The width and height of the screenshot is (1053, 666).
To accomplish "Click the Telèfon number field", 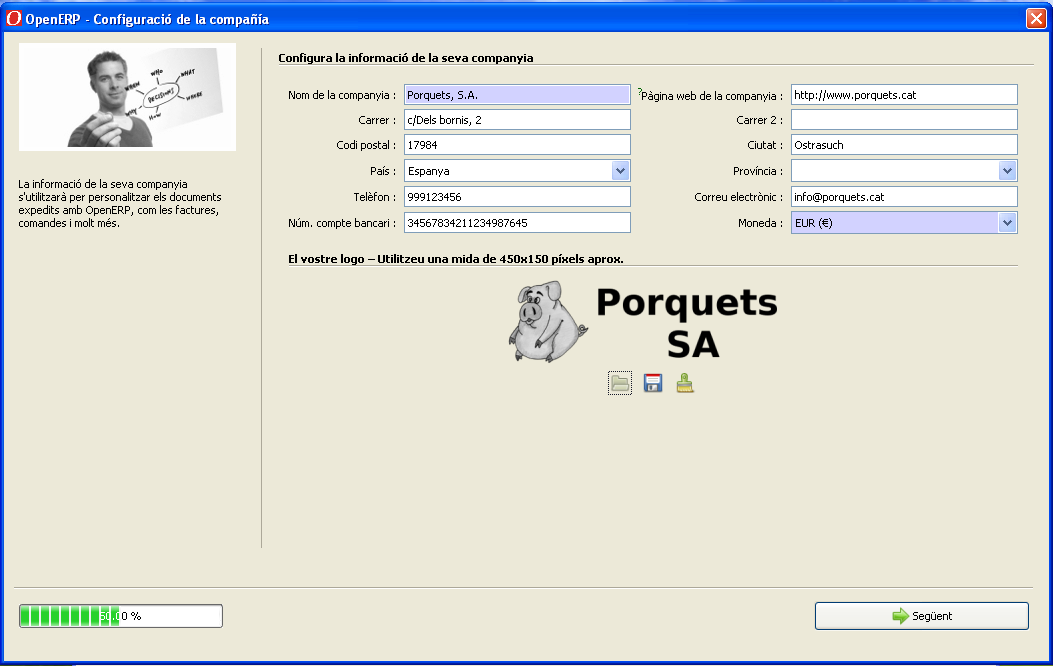I will [517, 197].
